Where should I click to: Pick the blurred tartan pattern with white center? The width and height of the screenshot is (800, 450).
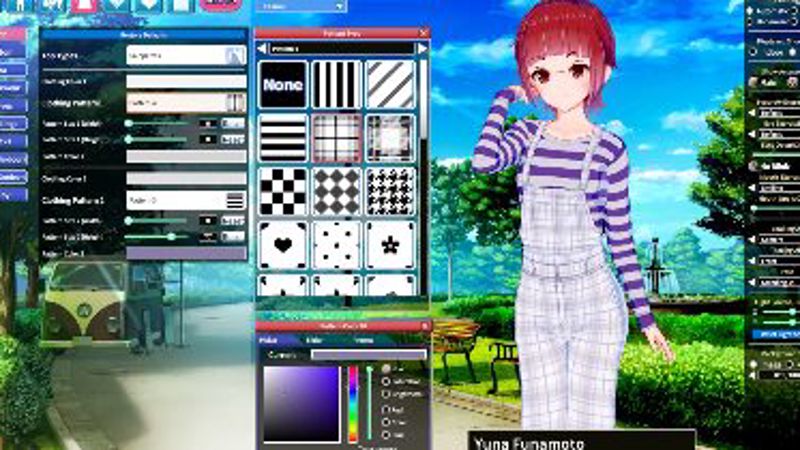(390, 138)
